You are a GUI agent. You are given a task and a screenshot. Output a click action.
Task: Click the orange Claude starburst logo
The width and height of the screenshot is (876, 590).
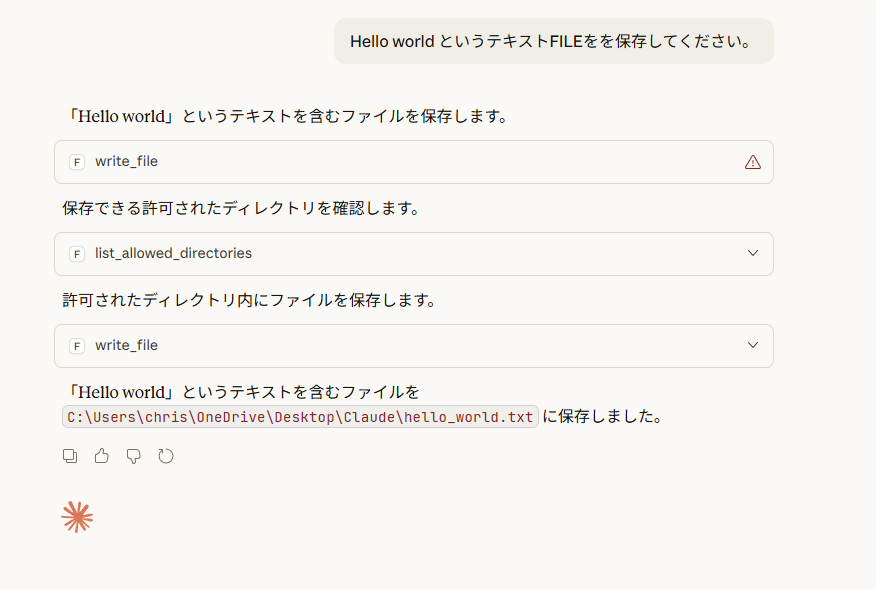click(77, 516)
